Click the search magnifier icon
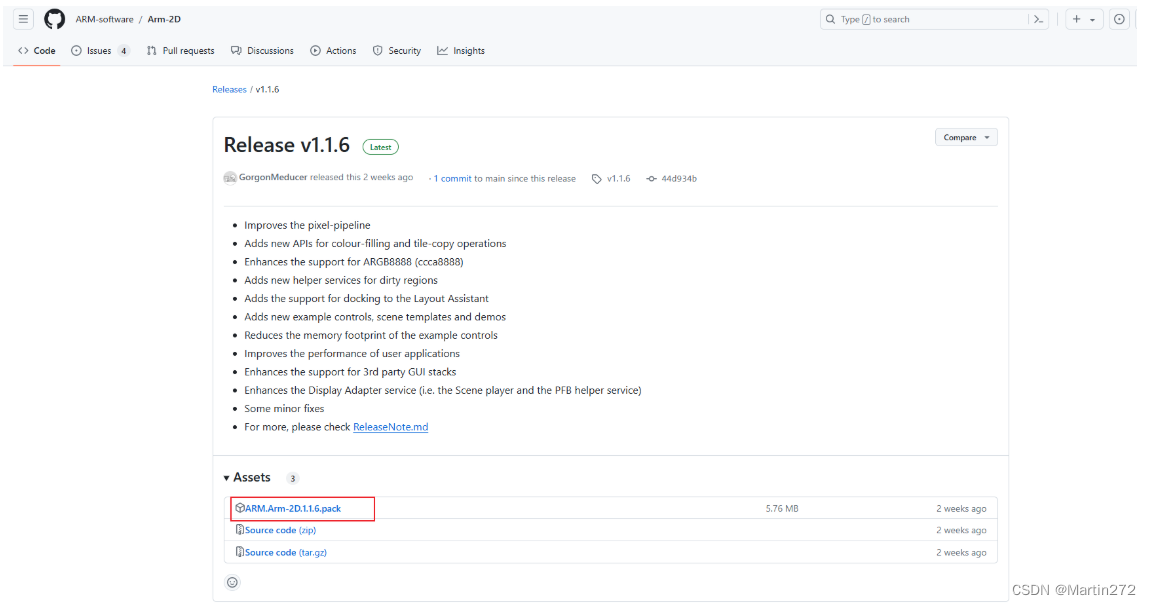The height and width of the screenshot is (605, 1151). [x=830, y=19]
